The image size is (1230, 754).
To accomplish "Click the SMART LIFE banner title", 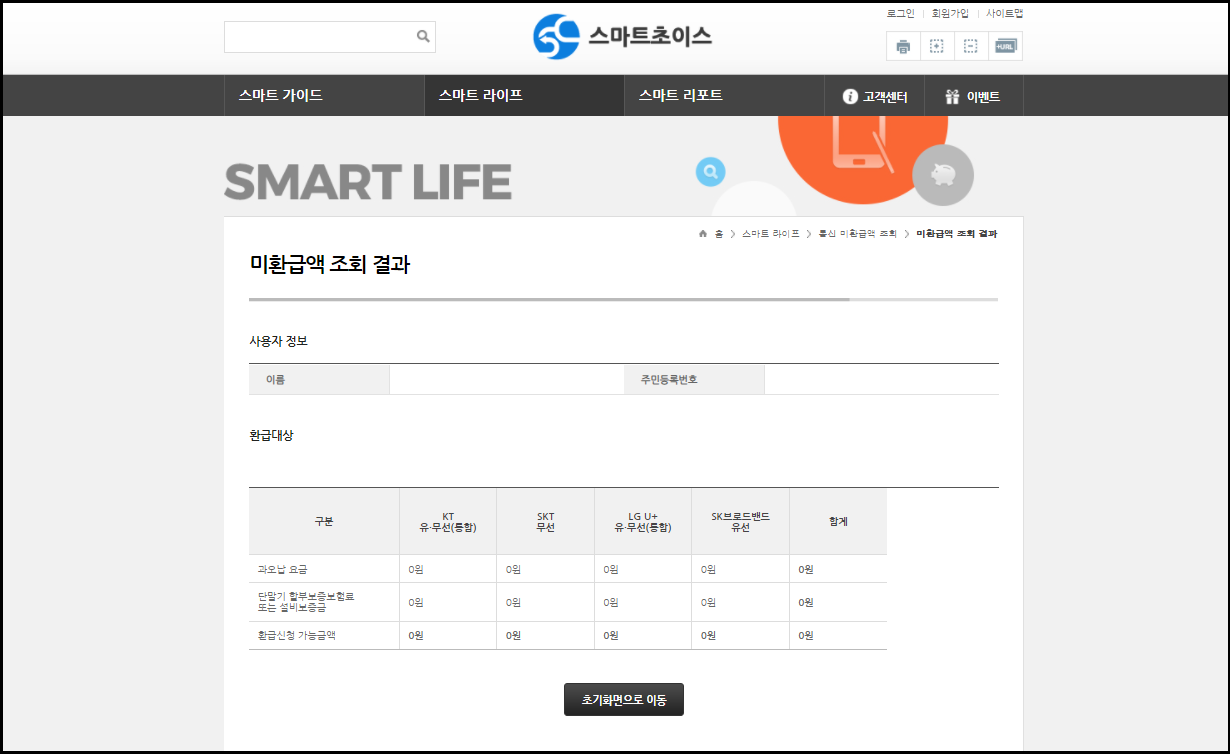I will tap(368, 182).
